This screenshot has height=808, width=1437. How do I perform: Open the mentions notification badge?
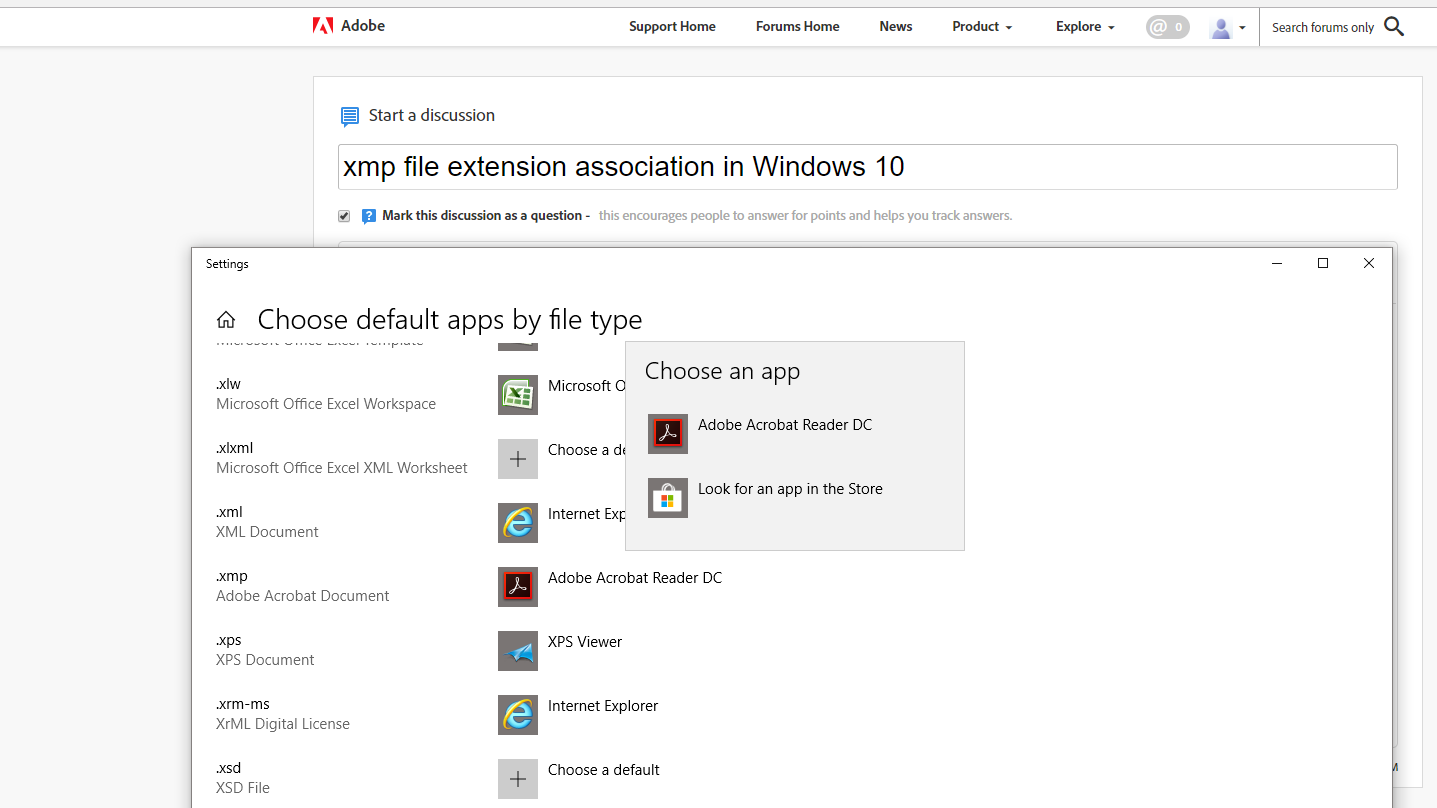1167,27
